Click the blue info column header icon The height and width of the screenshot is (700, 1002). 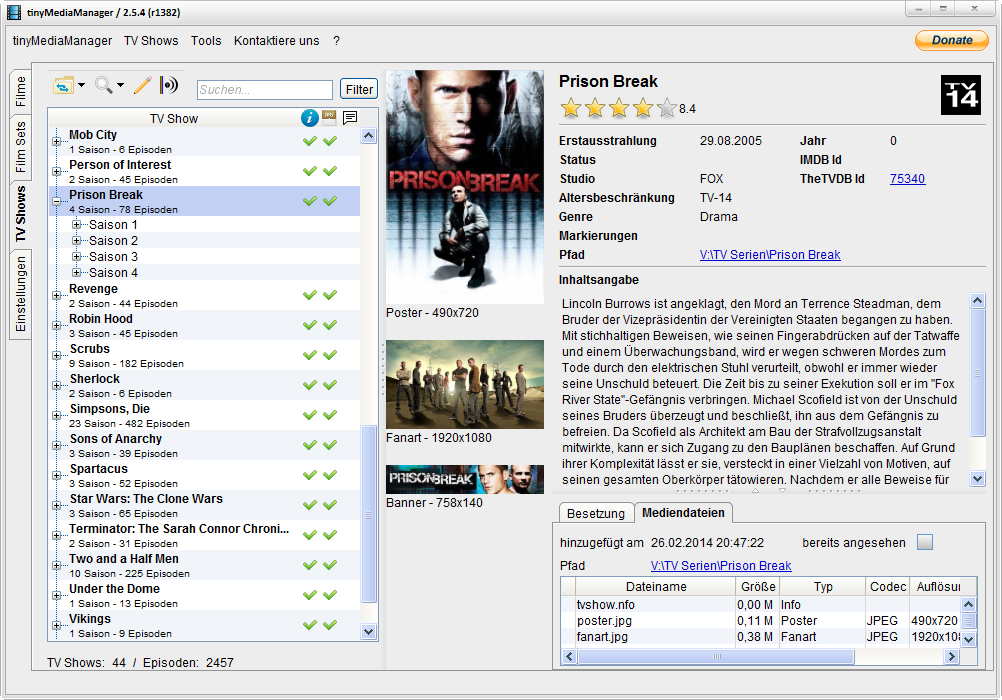pos(310,118)
